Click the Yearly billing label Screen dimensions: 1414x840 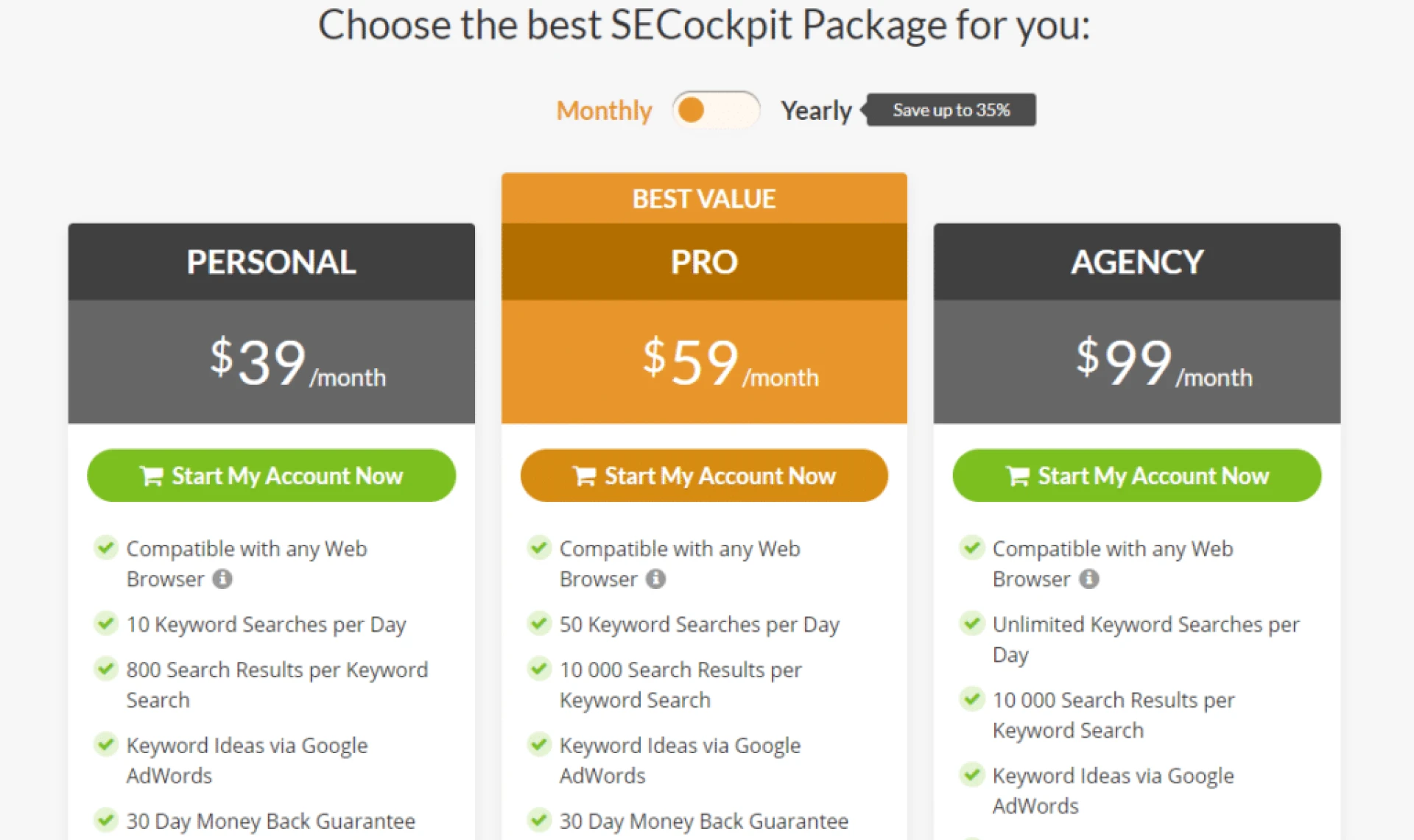(816, 110)
